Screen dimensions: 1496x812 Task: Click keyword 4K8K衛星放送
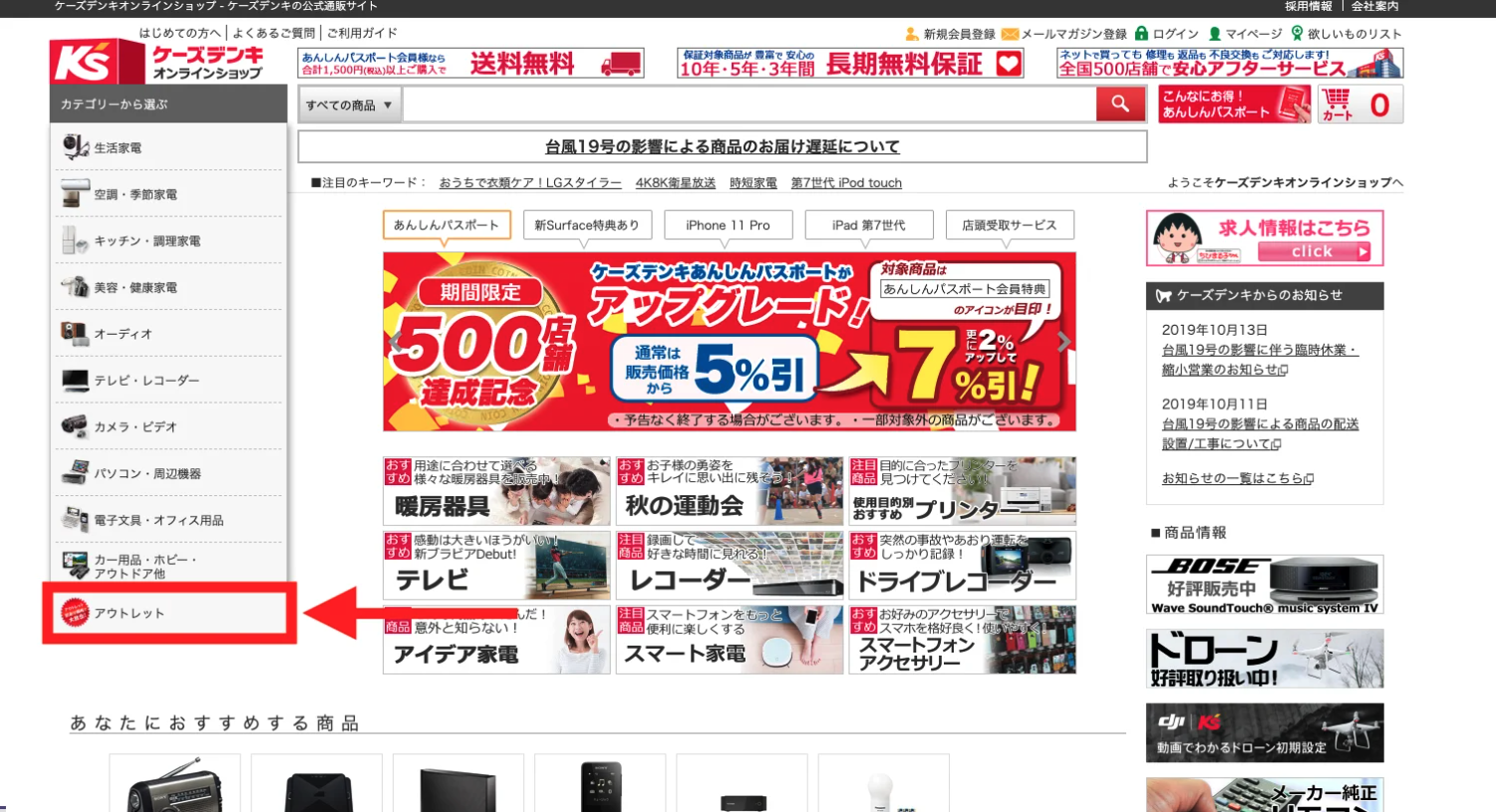tap(676, 183)
